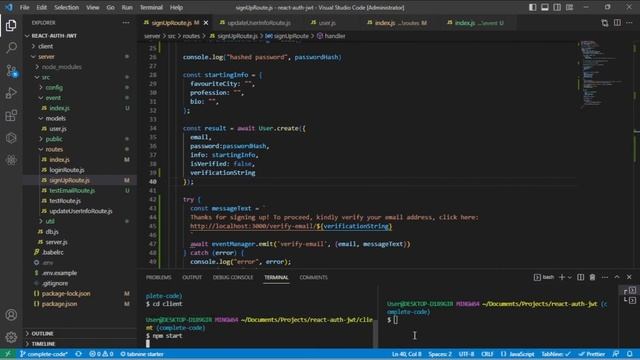Click Synchronize Changes icon in status bar

(x=78, y=354)
